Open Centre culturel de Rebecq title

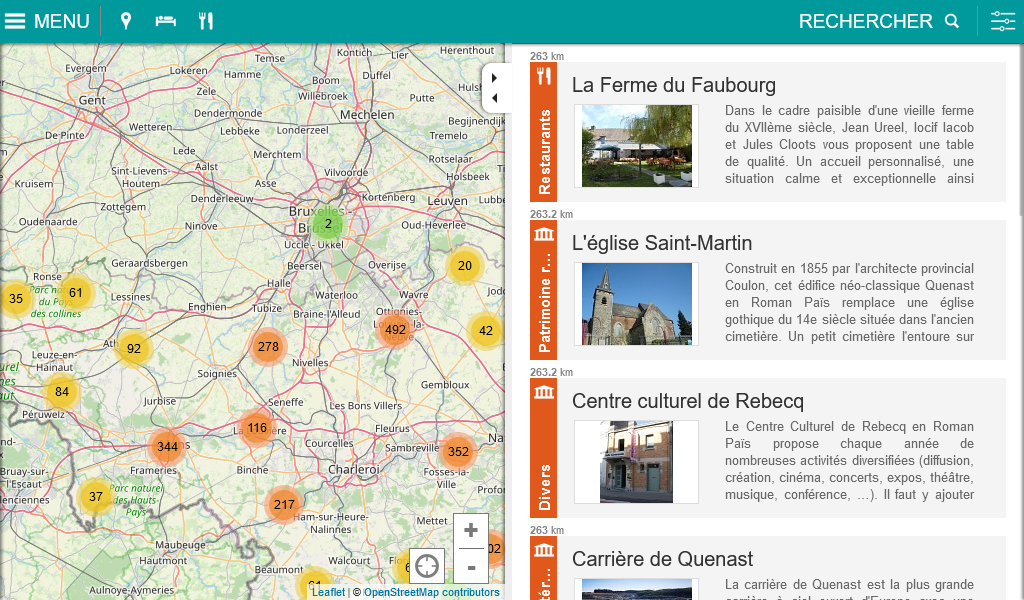coord(688,401)
